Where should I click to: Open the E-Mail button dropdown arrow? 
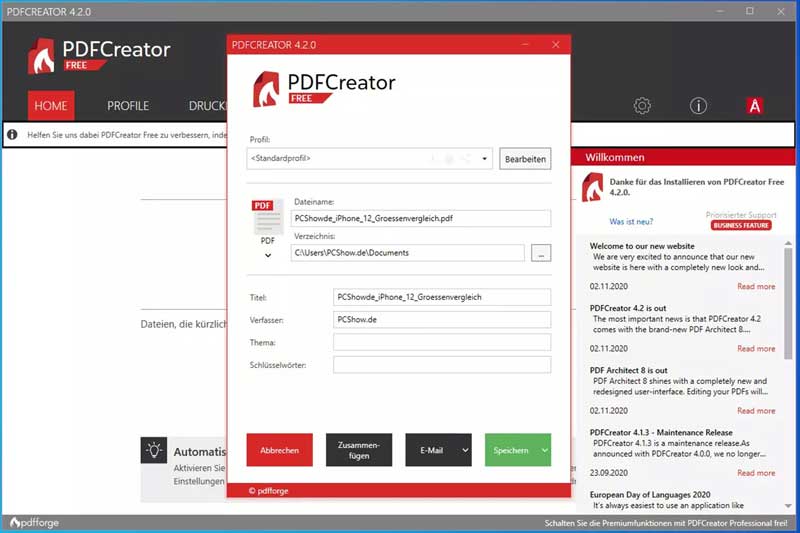465,450
